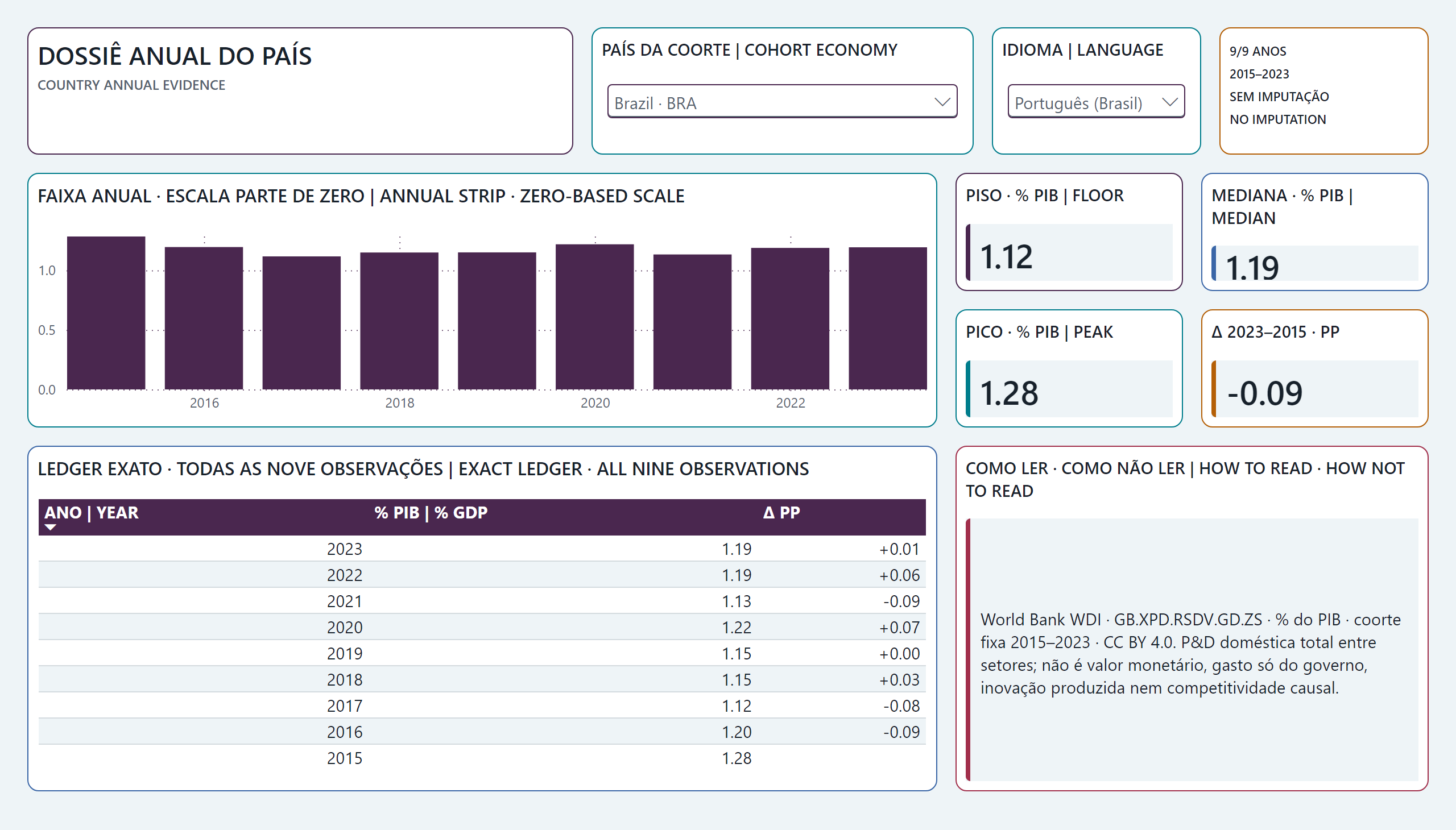
Task: Click the 2022 x-axis label on the chart
Action: (791, 402)
